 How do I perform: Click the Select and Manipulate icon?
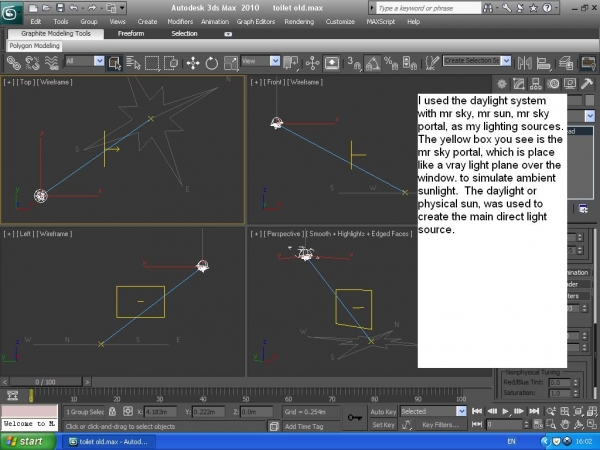coord(313,63)
